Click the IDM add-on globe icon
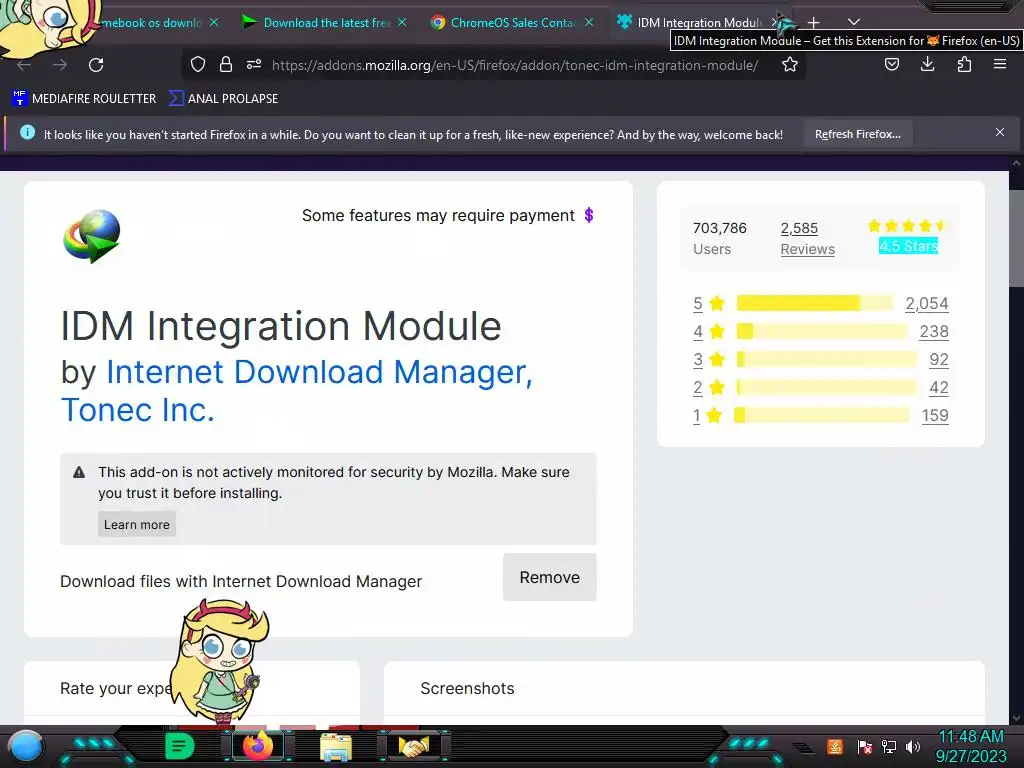 pos(92,236)
